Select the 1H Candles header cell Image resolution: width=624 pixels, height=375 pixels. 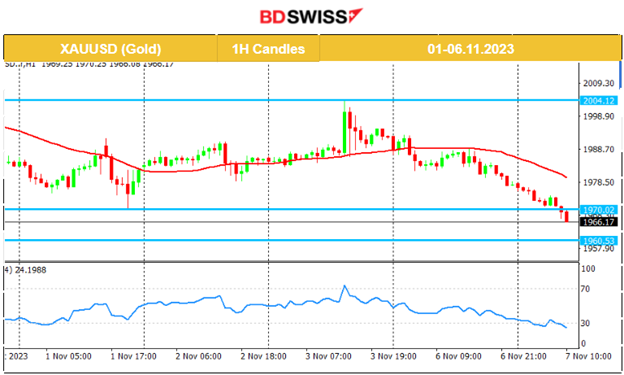268,49
